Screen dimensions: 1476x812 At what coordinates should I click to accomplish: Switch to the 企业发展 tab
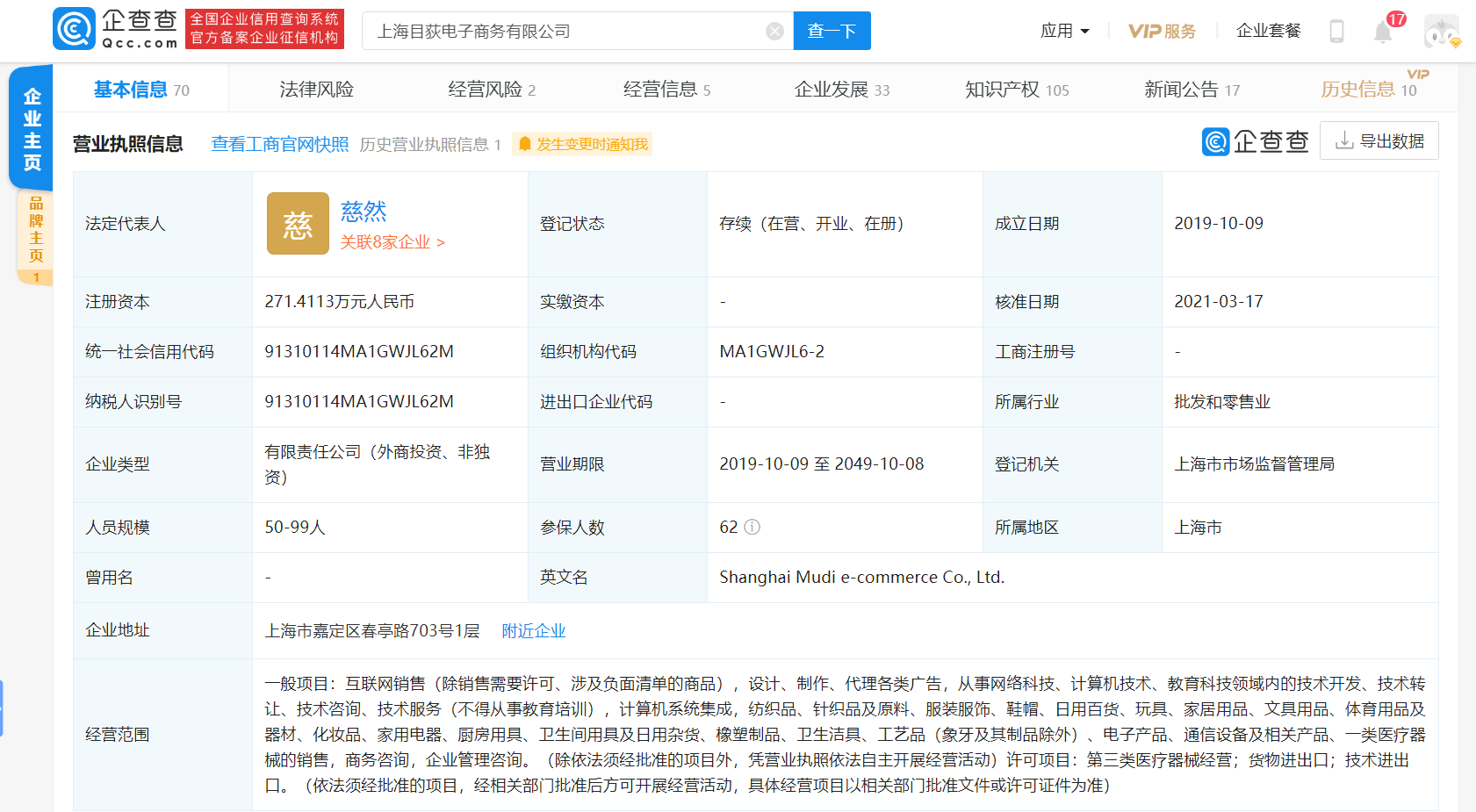842,90
